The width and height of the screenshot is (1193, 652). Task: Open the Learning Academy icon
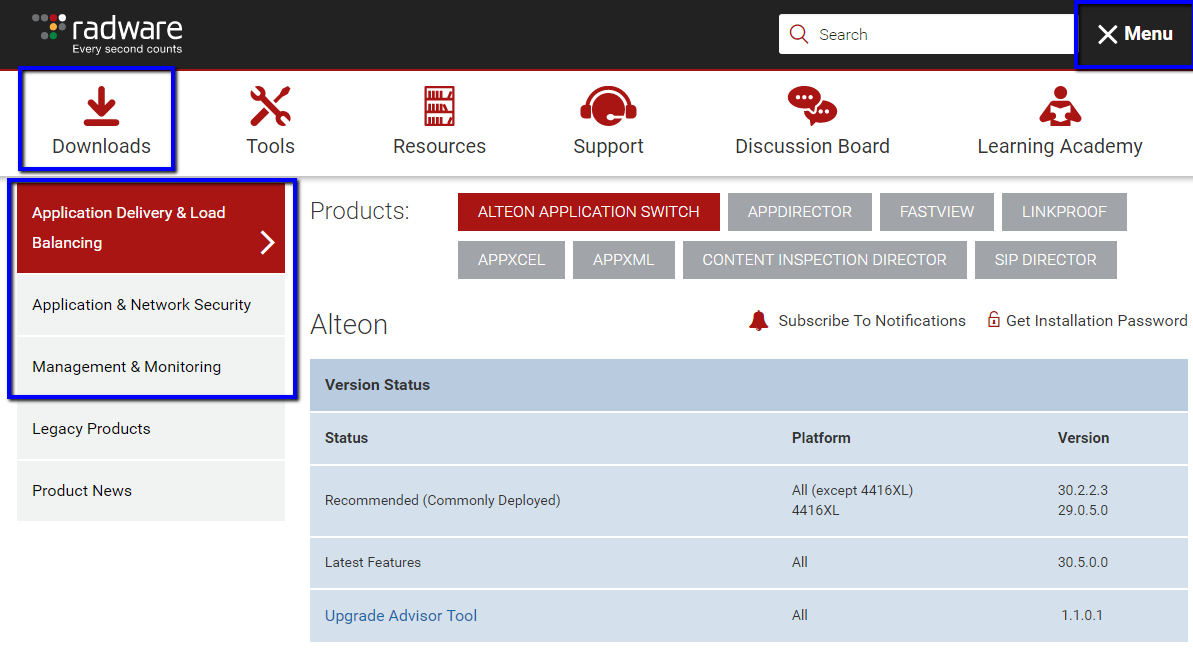(1059, 105)
